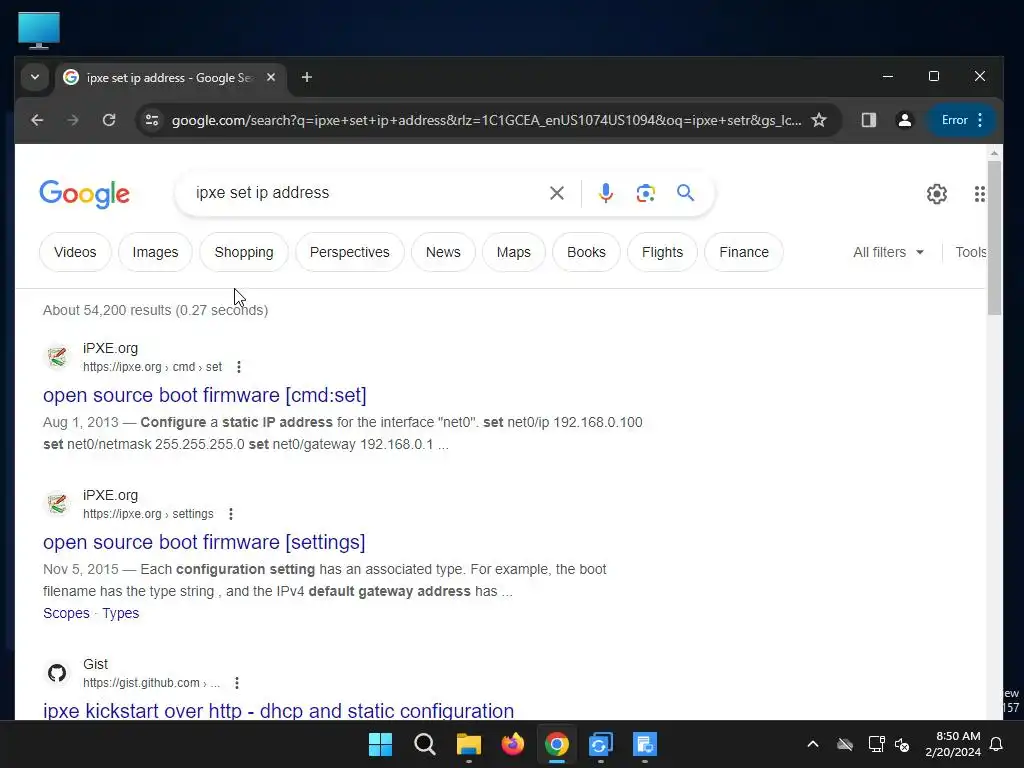Filter results by Perspectives
The height and width of the screenshot is (768, 1024).
click(349, 252)
